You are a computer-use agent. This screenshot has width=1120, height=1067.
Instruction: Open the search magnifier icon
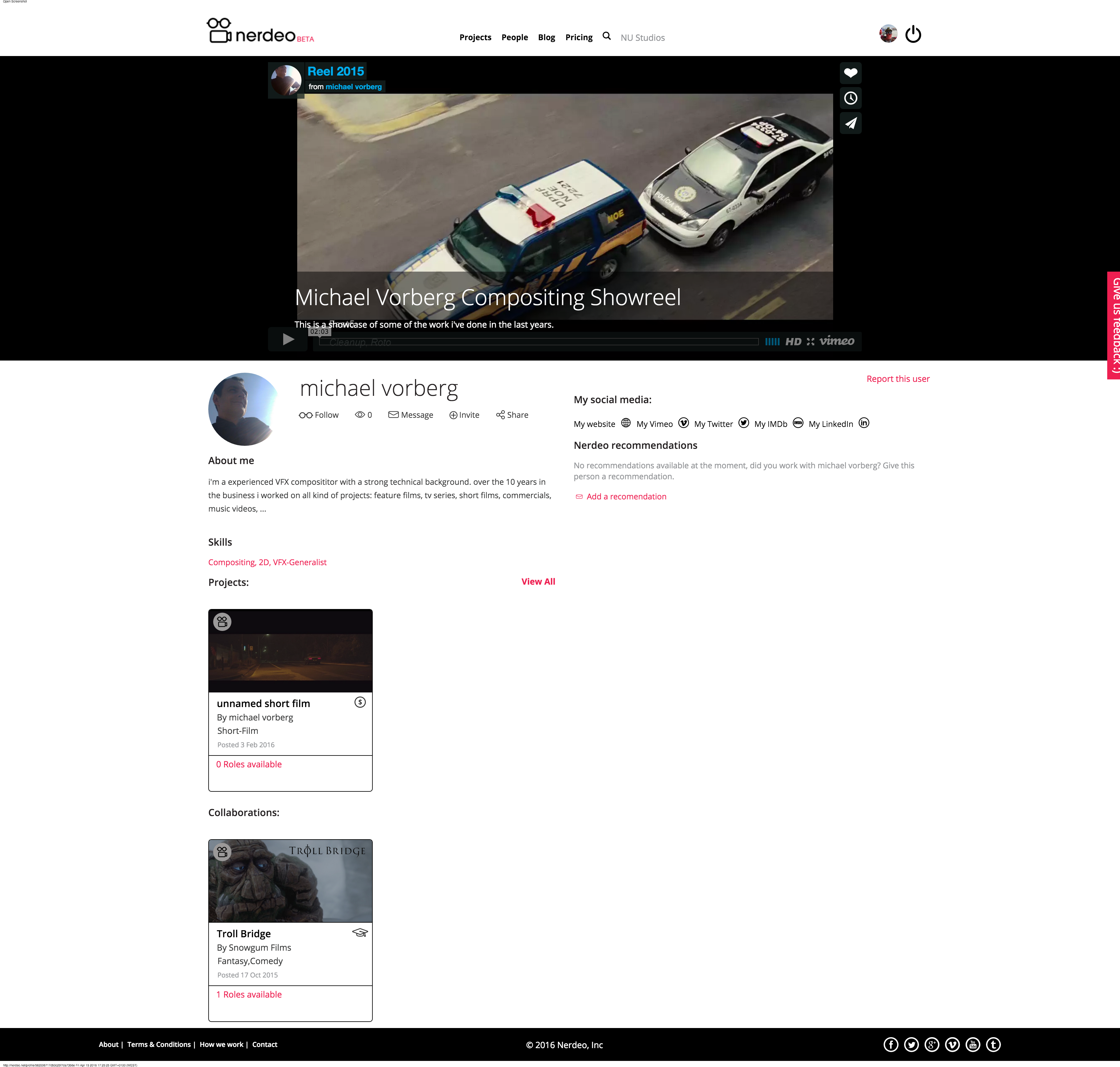tap(606, 36)
